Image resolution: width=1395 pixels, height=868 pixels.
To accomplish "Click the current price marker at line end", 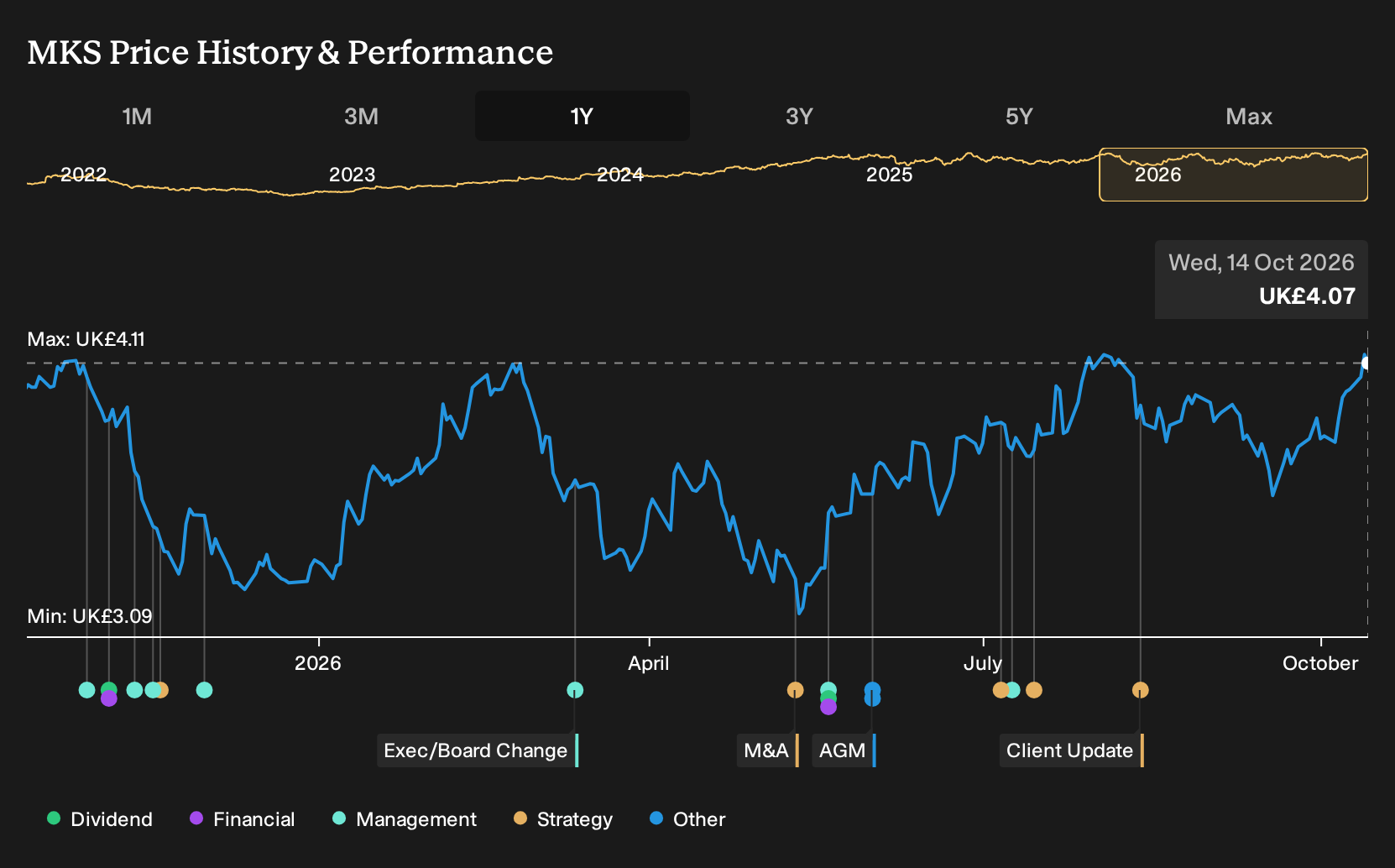I will pos(1366,363).
